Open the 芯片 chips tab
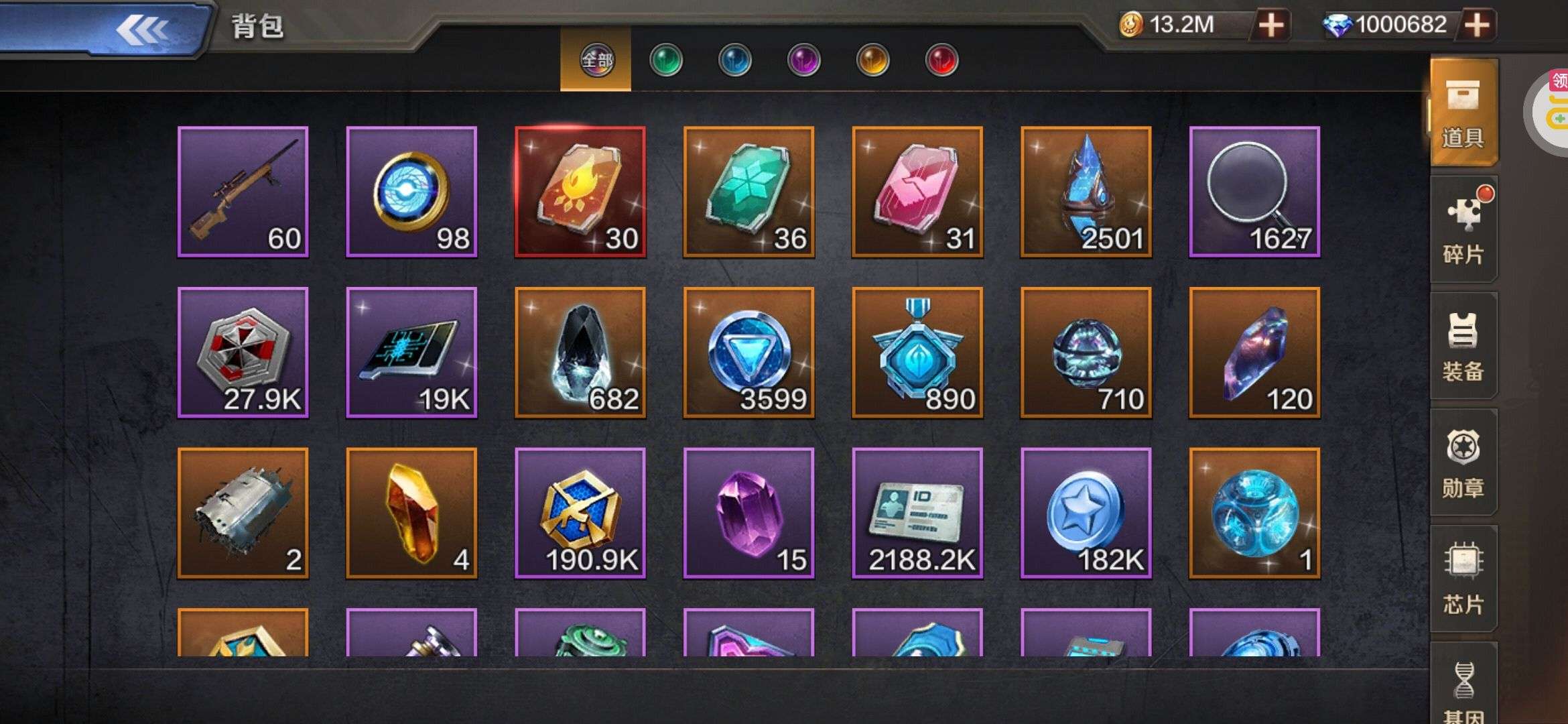This screenshot has height=724, width=1568. 1463,579
